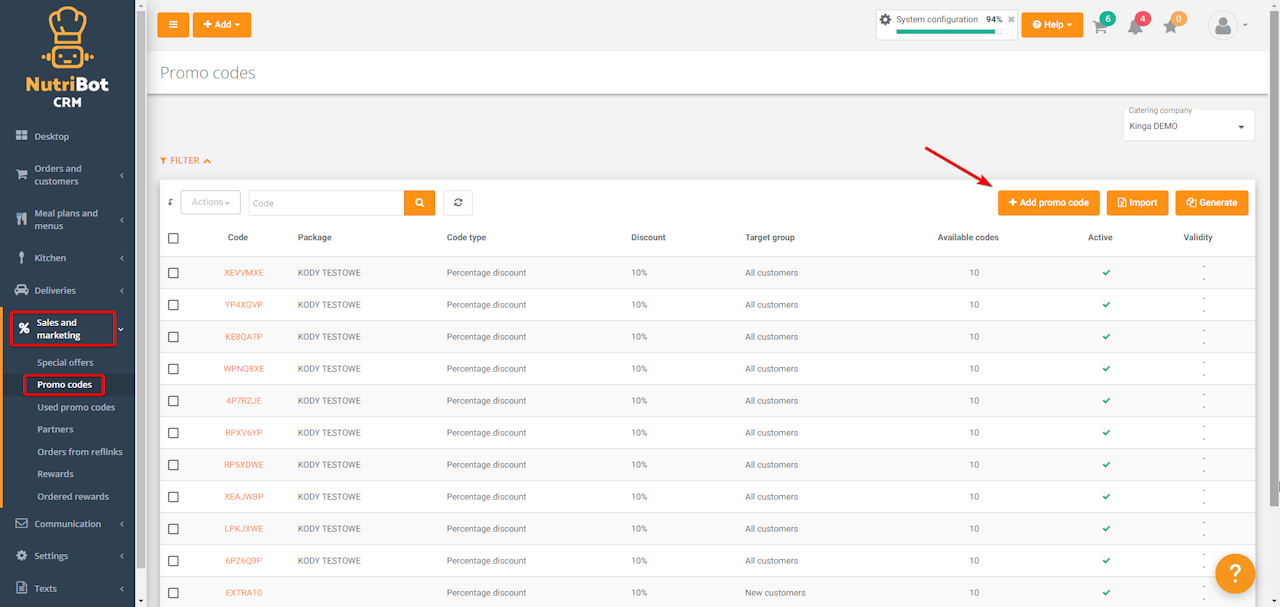The height and width of the screenshot is (607, 1280).
Task: Click the magnifier search button
Action: click(x=420, y=203)
